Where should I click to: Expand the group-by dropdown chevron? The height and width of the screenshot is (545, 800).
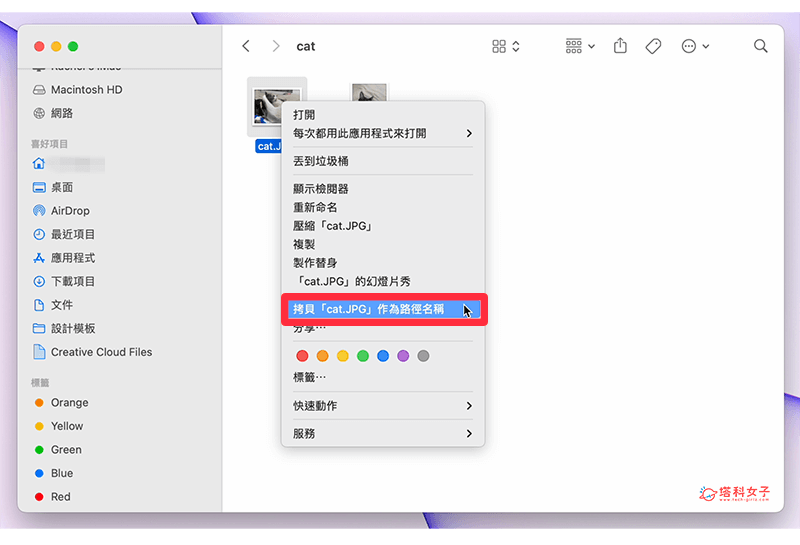(x=591, y=46)
